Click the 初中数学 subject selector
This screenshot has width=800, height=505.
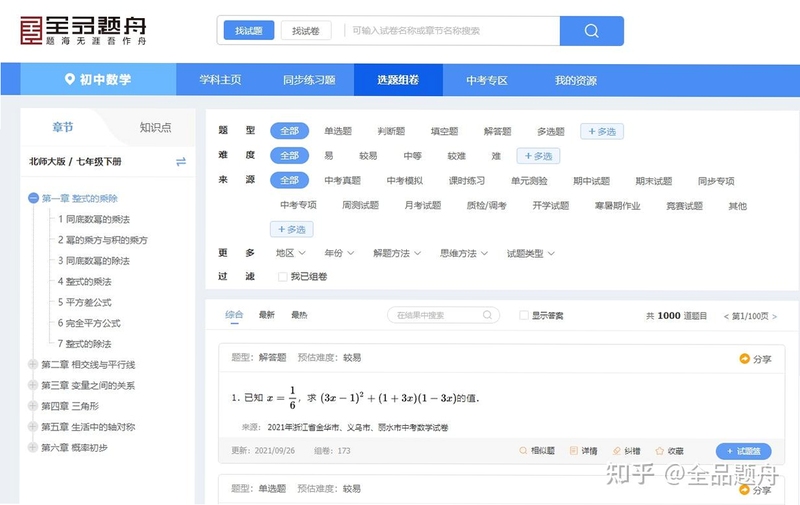click(x=98, y=79)
